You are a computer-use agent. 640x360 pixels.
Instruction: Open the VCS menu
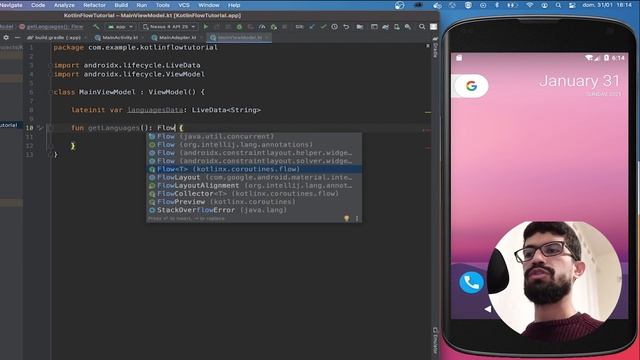coord(184,5)
